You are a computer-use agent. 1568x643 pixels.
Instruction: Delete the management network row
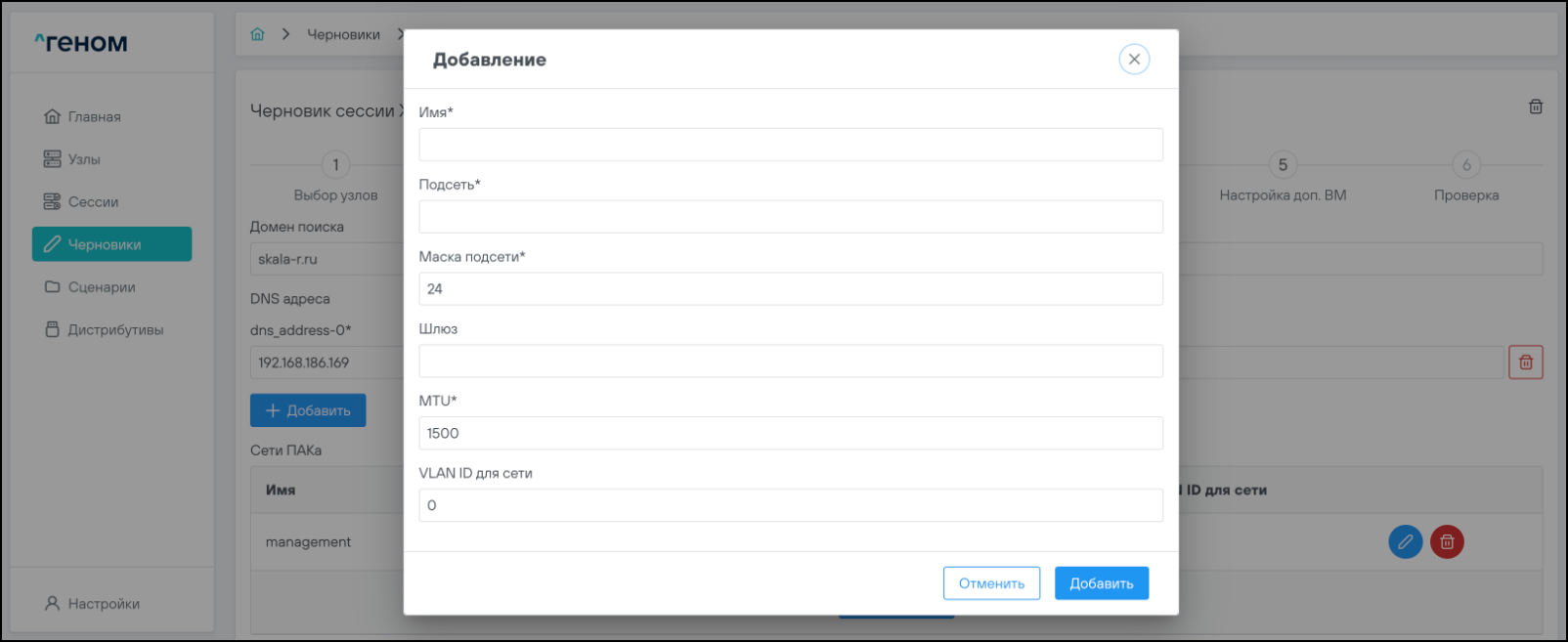(x=1447, y=541)
